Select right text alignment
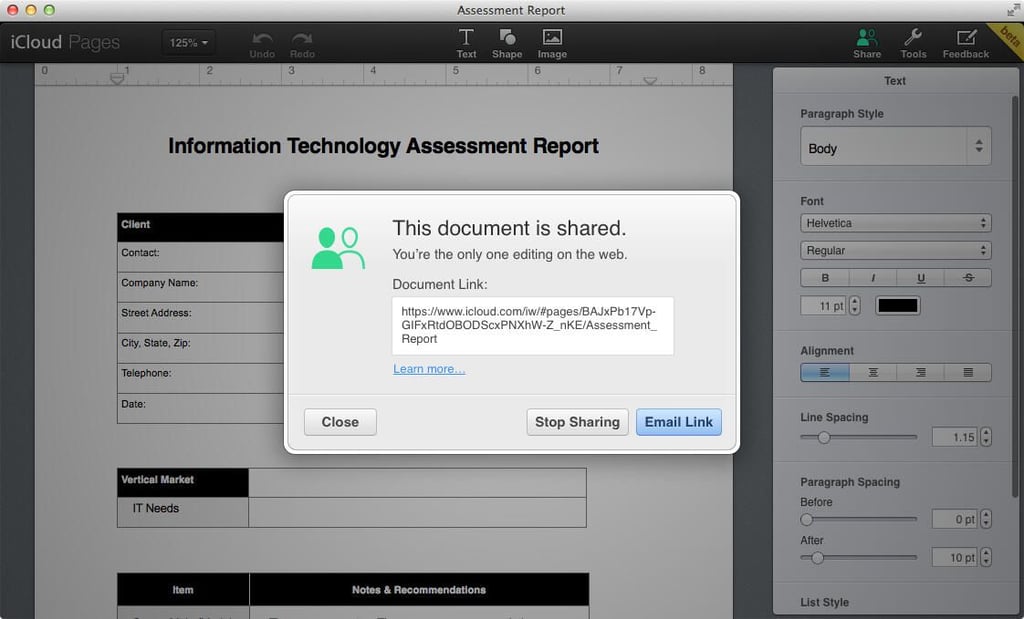 (x=921, y=372)
